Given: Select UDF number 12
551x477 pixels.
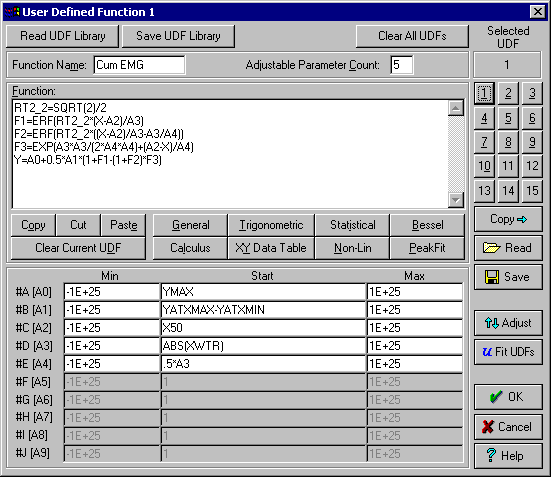Looking at the screenshot, I should coord(532,166).
